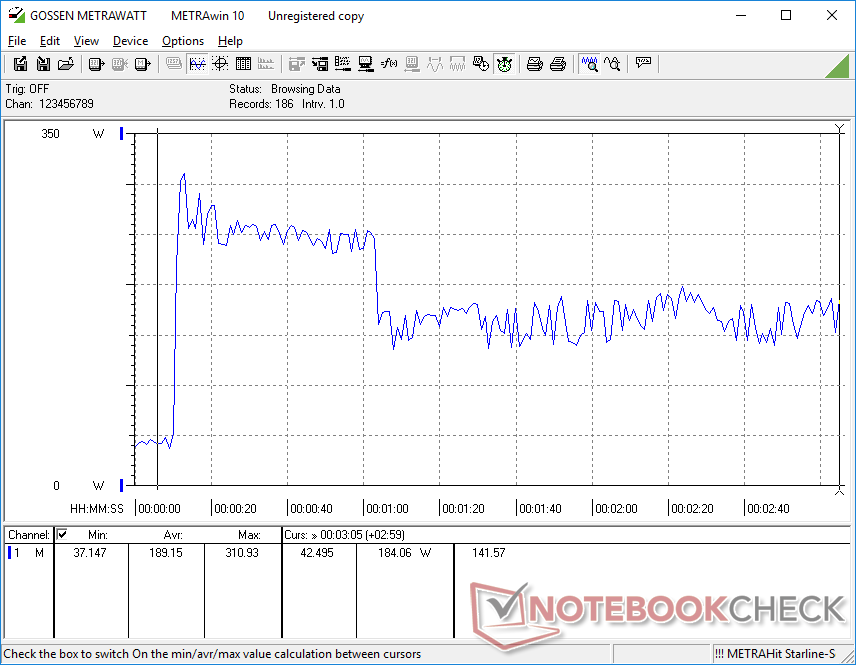Open the Device menu

[x=130, y=41]
